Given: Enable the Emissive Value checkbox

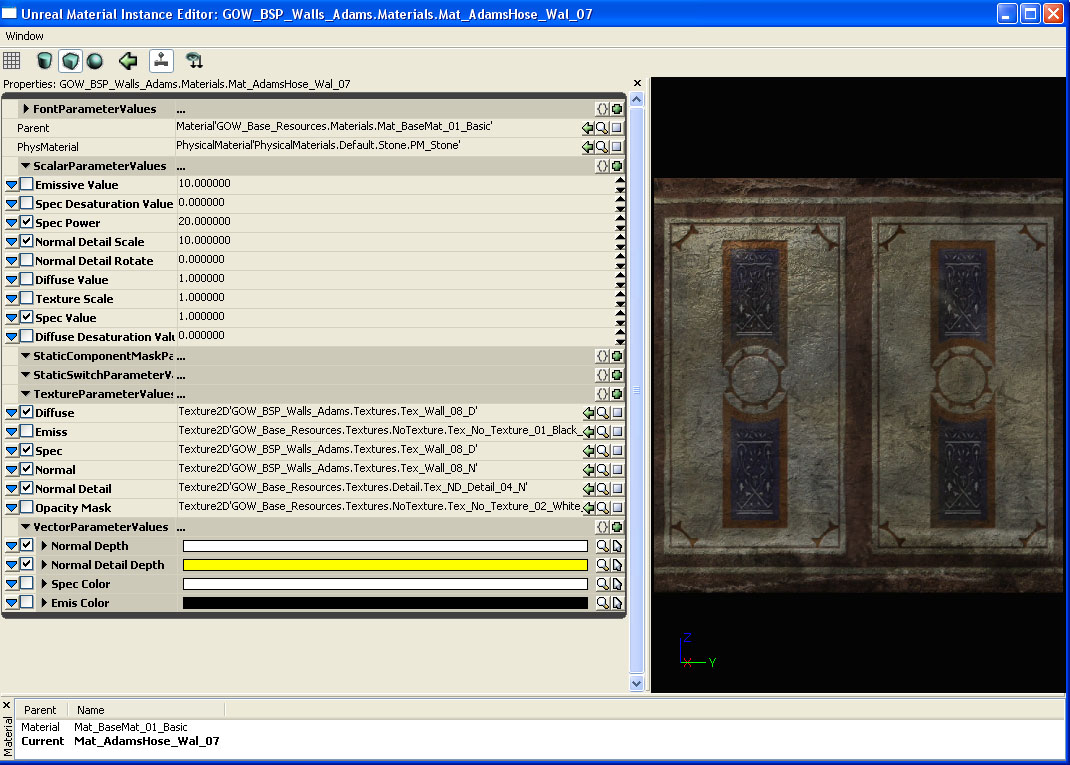Looking at the screenshot, I should [27, 184].
